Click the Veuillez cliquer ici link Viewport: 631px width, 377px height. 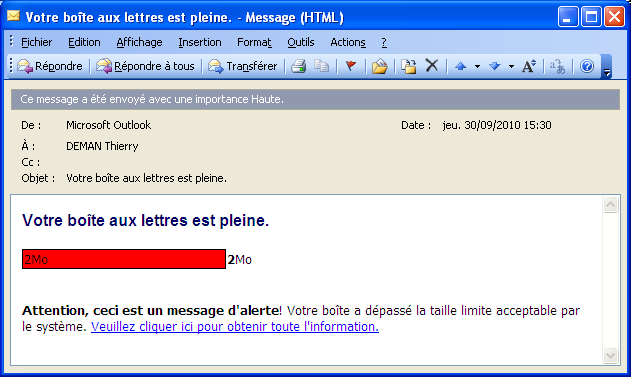click(x=235, y=327)
